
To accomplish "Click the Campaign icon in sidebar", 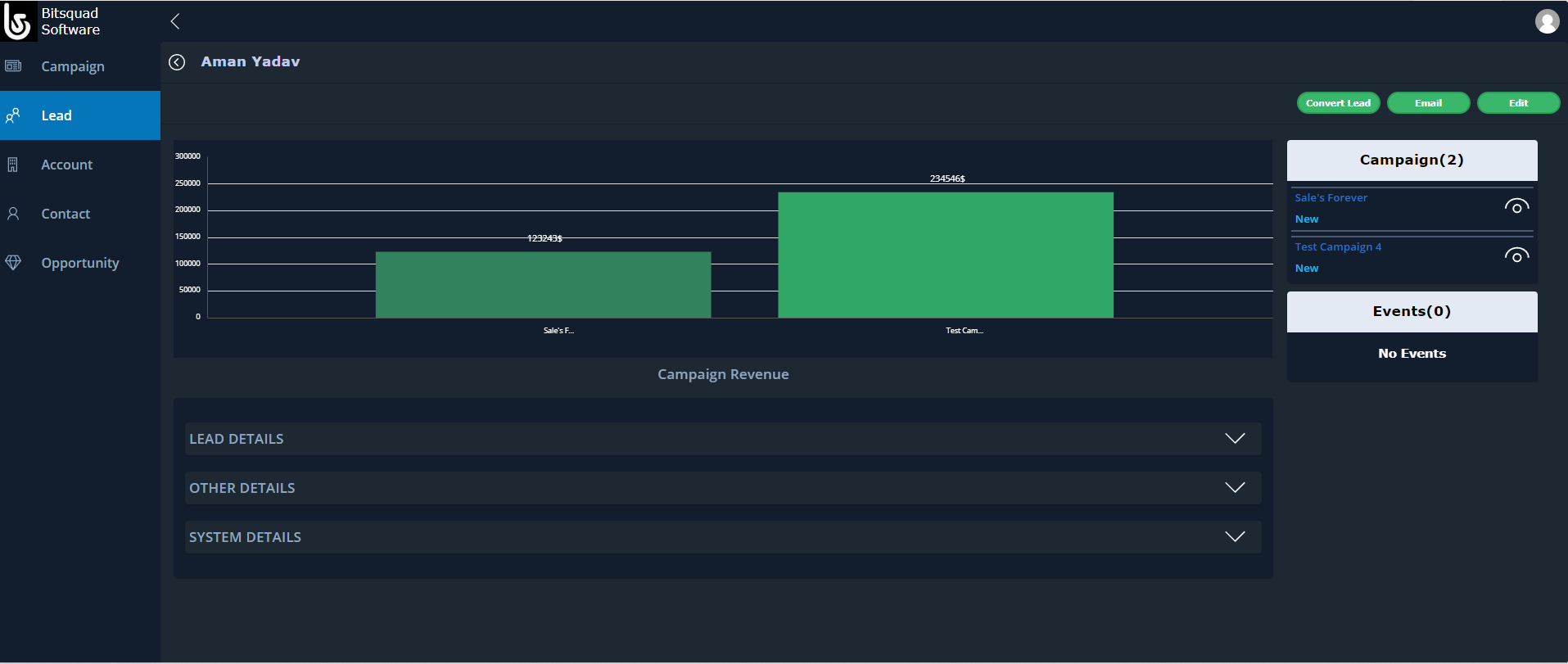I will tap(13, 66).
